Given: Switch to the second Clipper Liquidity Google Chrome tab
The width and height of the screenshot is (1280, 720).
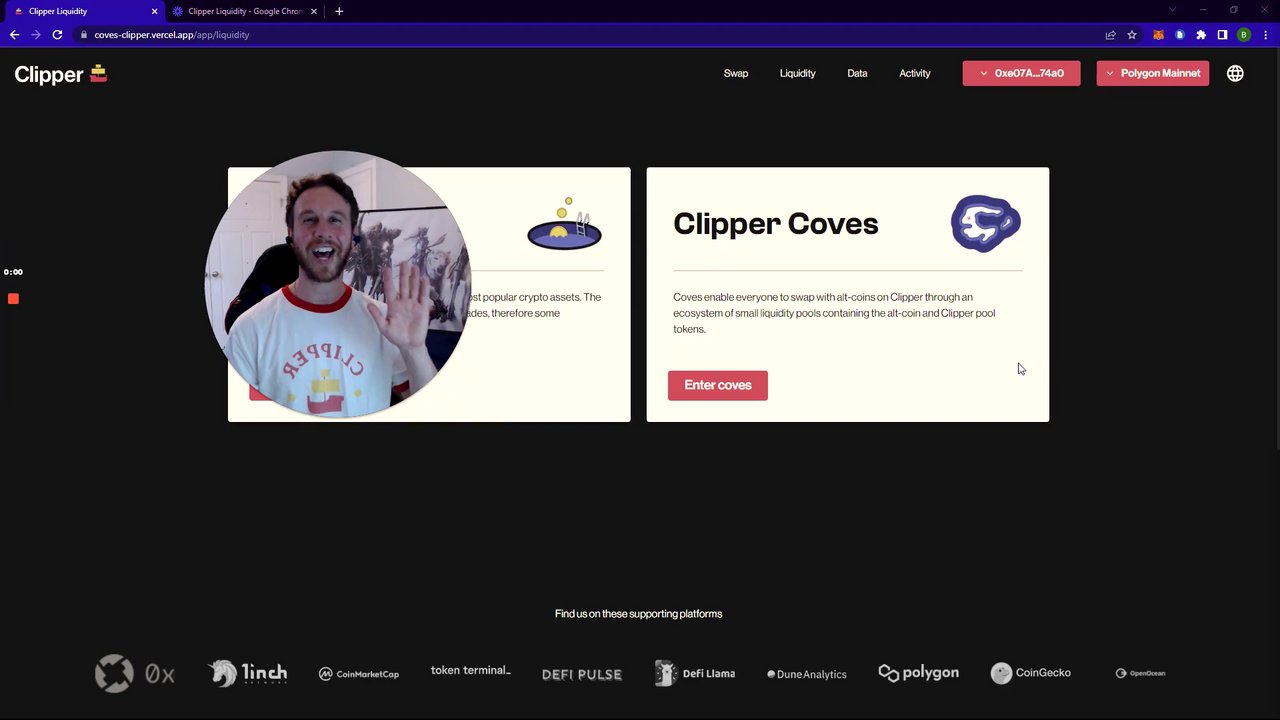Looking at the screenshot, I should 245,11.
